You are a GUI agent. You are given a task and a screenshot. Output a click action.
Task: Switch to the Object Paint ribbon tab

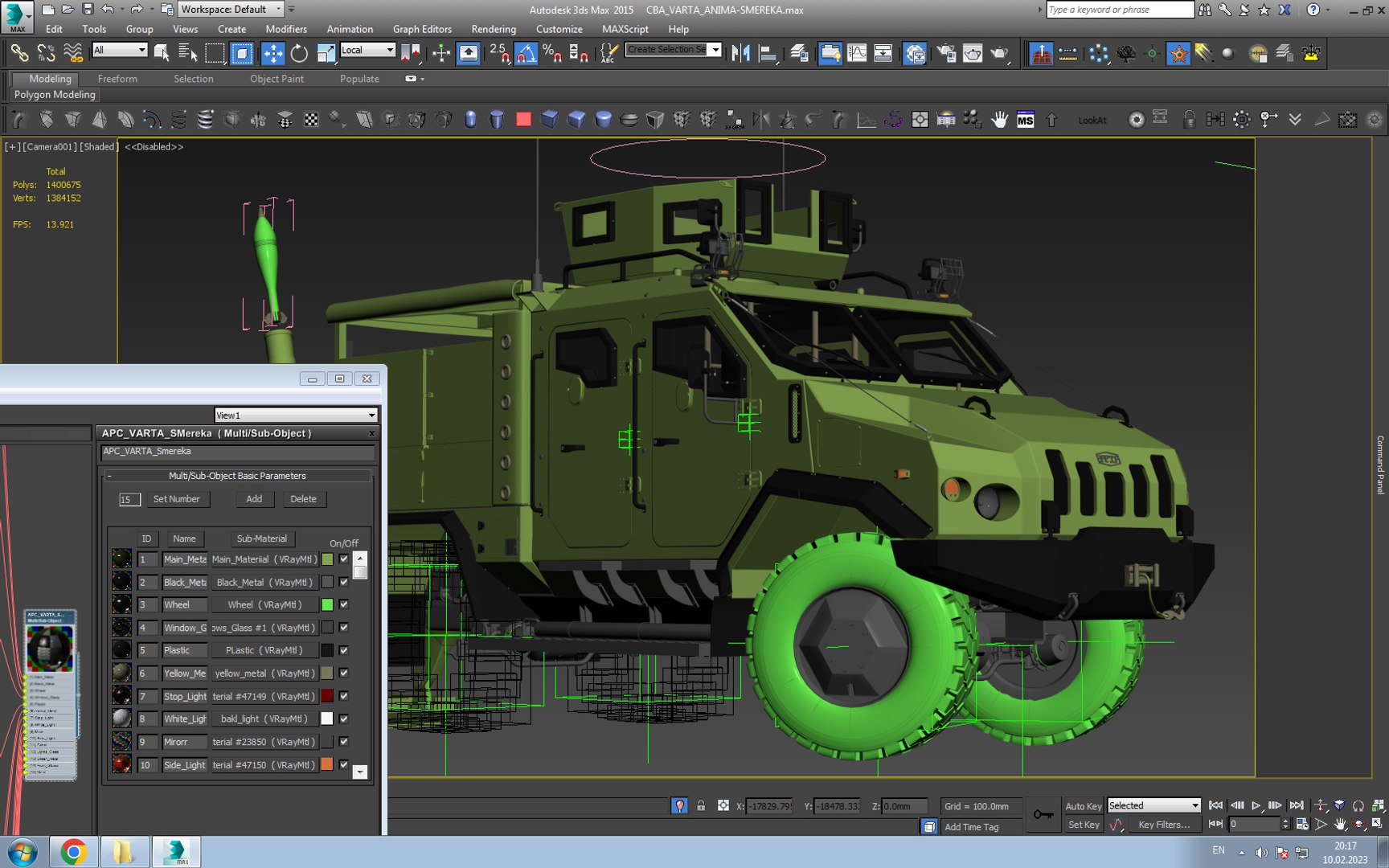277,79
